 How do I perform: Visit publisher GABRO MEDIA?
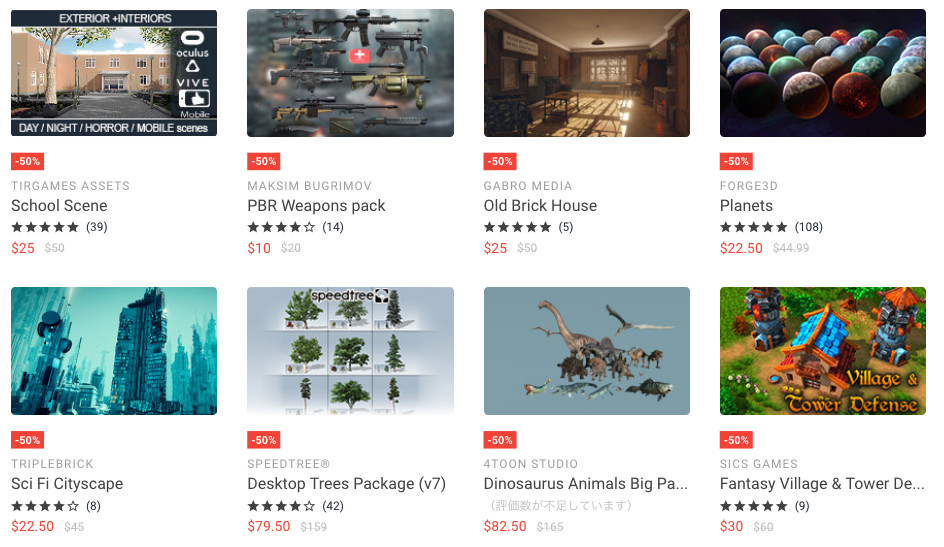click(527, 186)
